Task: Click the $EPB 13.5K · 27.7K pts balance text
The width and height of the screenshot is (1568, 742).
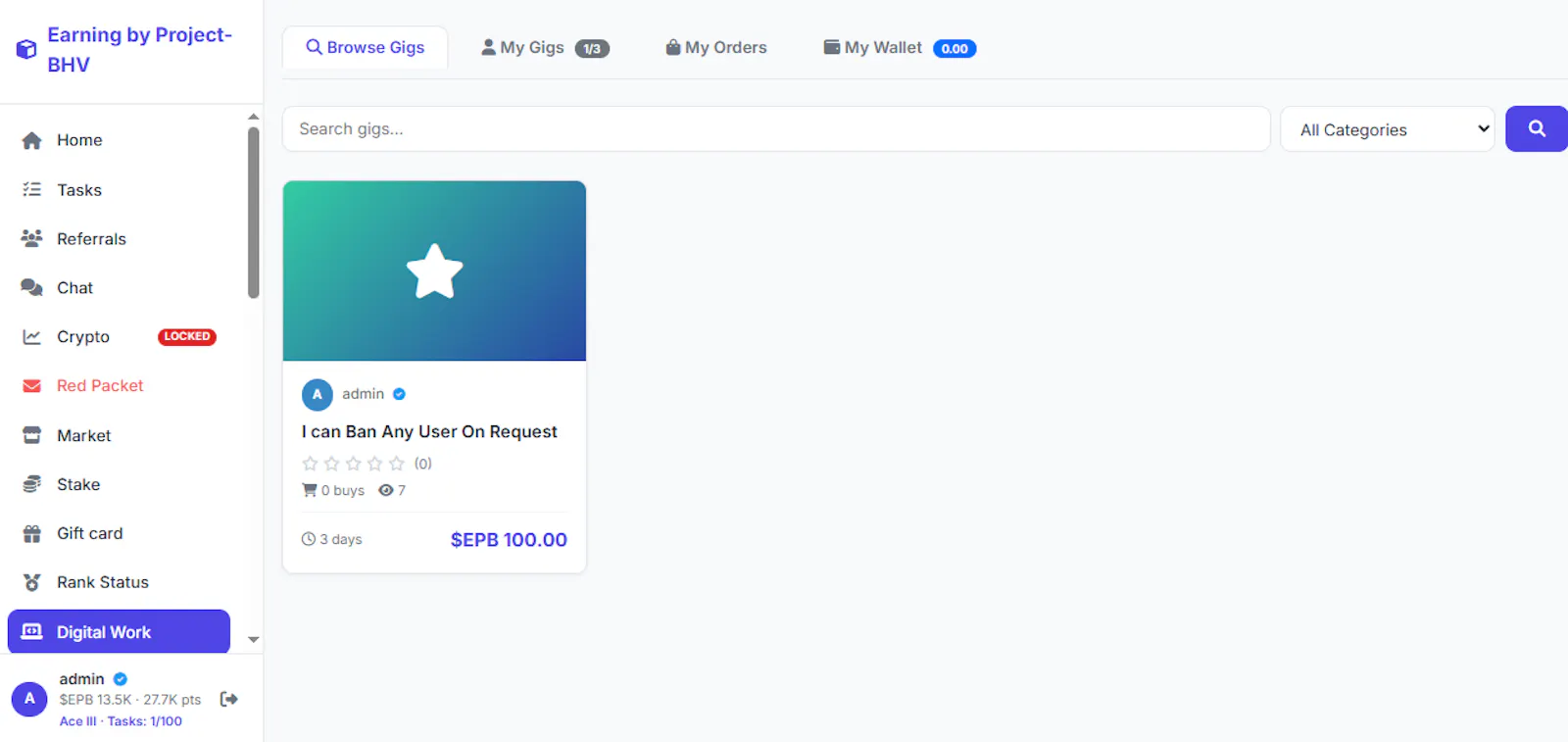Action: [130, 700]
